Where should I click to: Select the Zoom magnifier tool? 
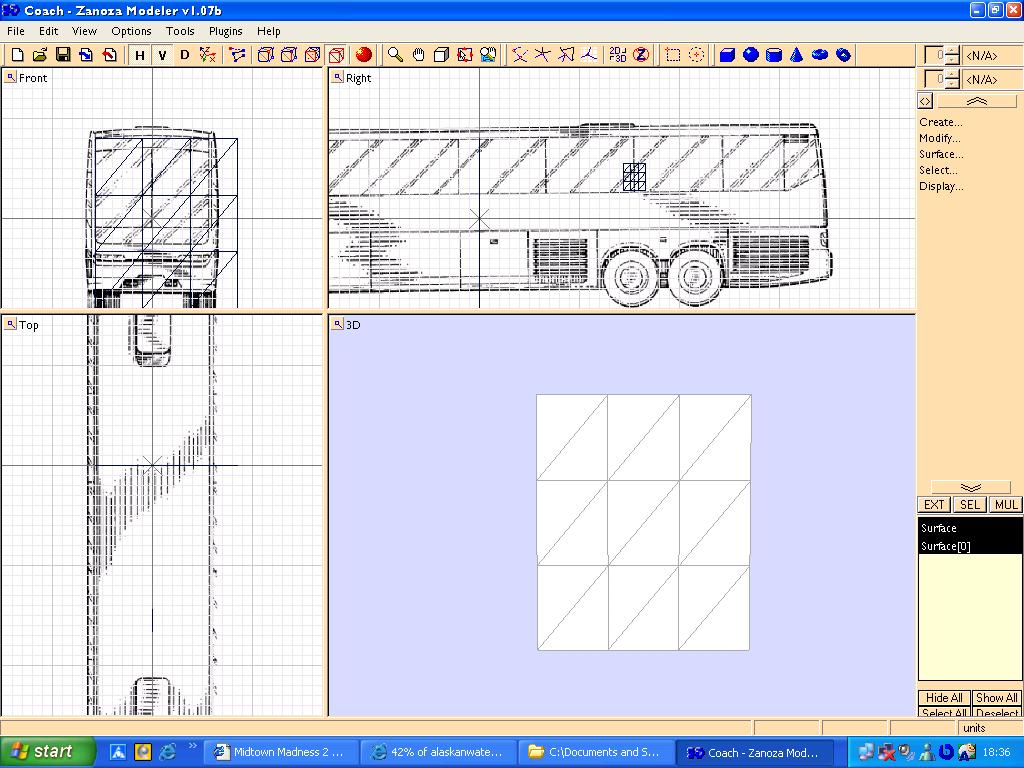396,55
